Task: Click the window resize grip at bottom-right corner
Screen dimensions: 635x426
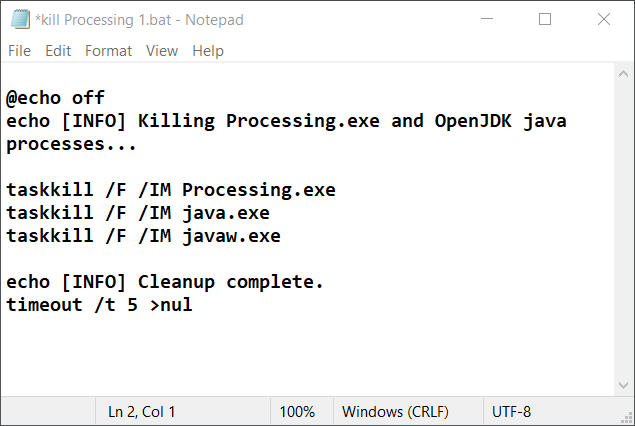Action: (627, 418)
